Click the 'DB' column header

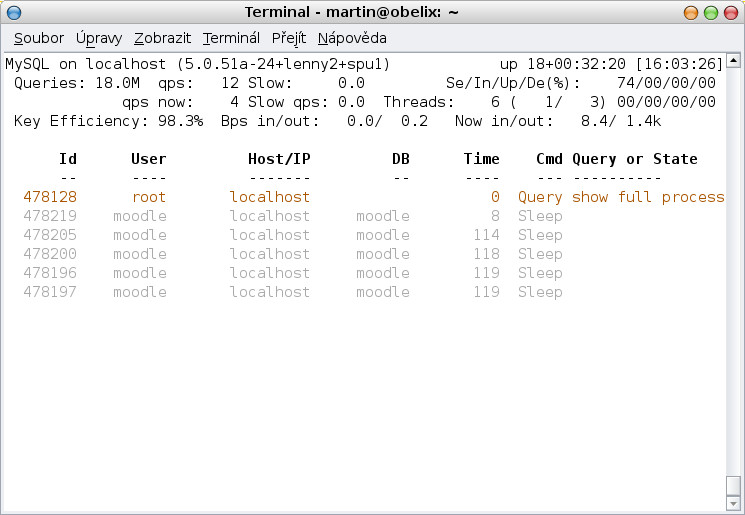pyautogui.click(x=401, y=159)
